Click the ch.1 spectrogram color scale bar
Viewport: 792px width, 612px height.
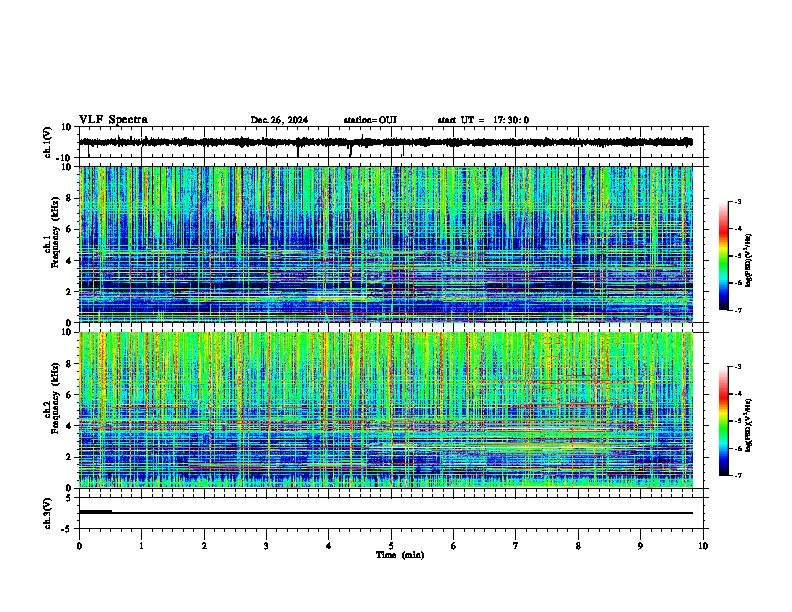click(723, 256)
